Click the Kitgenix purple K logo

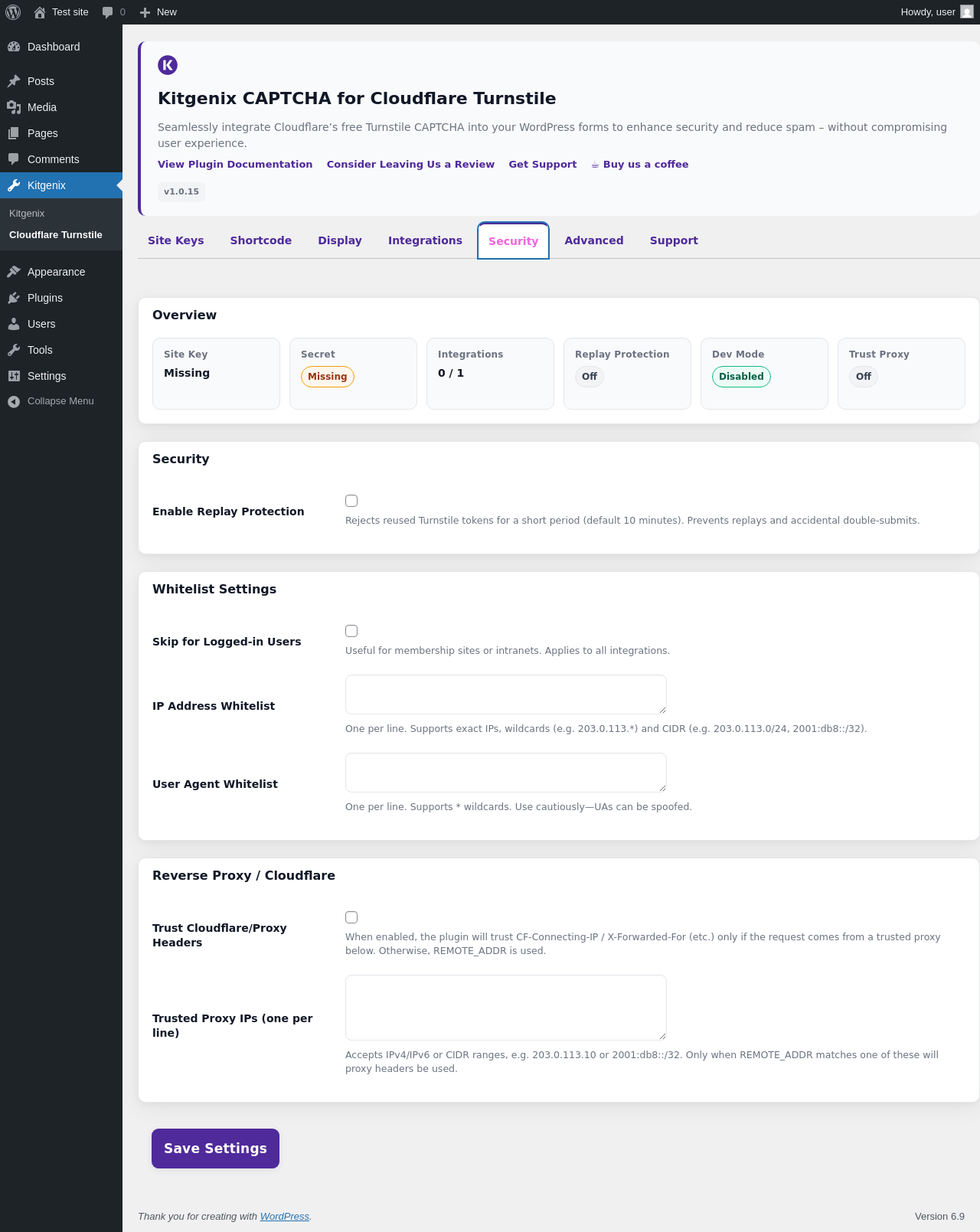click(168, 65)
